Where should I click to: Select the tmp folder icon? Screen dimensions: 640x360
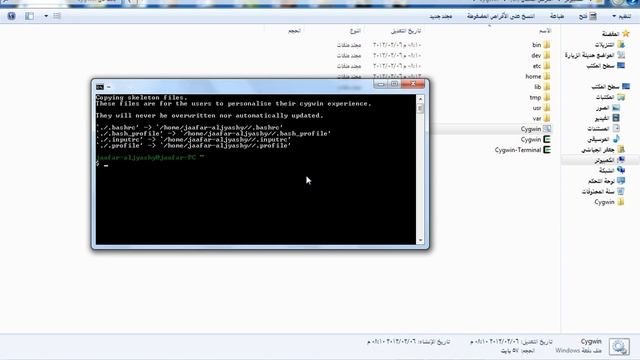pyautogui.click(x=547, y=98)
